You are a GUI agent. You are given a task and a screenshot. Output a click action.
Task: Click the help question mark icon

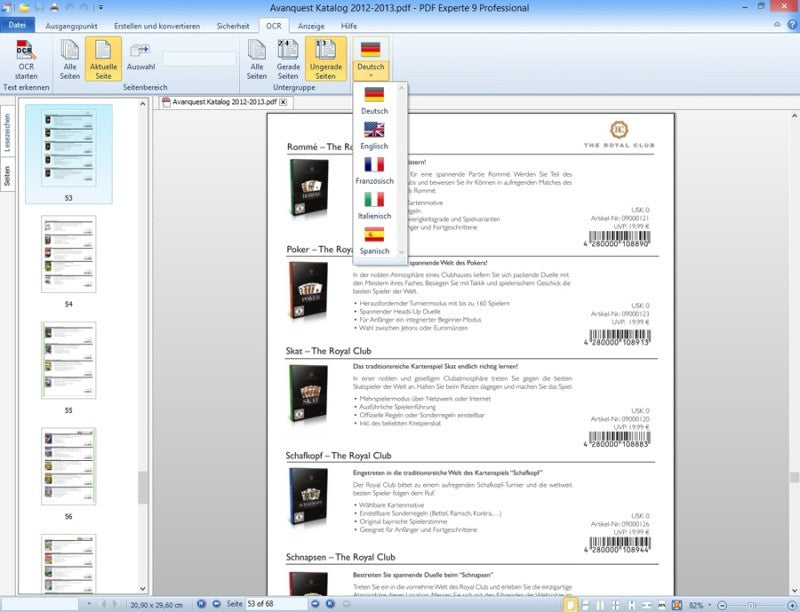pyautogui.click(x=792, y=24)
